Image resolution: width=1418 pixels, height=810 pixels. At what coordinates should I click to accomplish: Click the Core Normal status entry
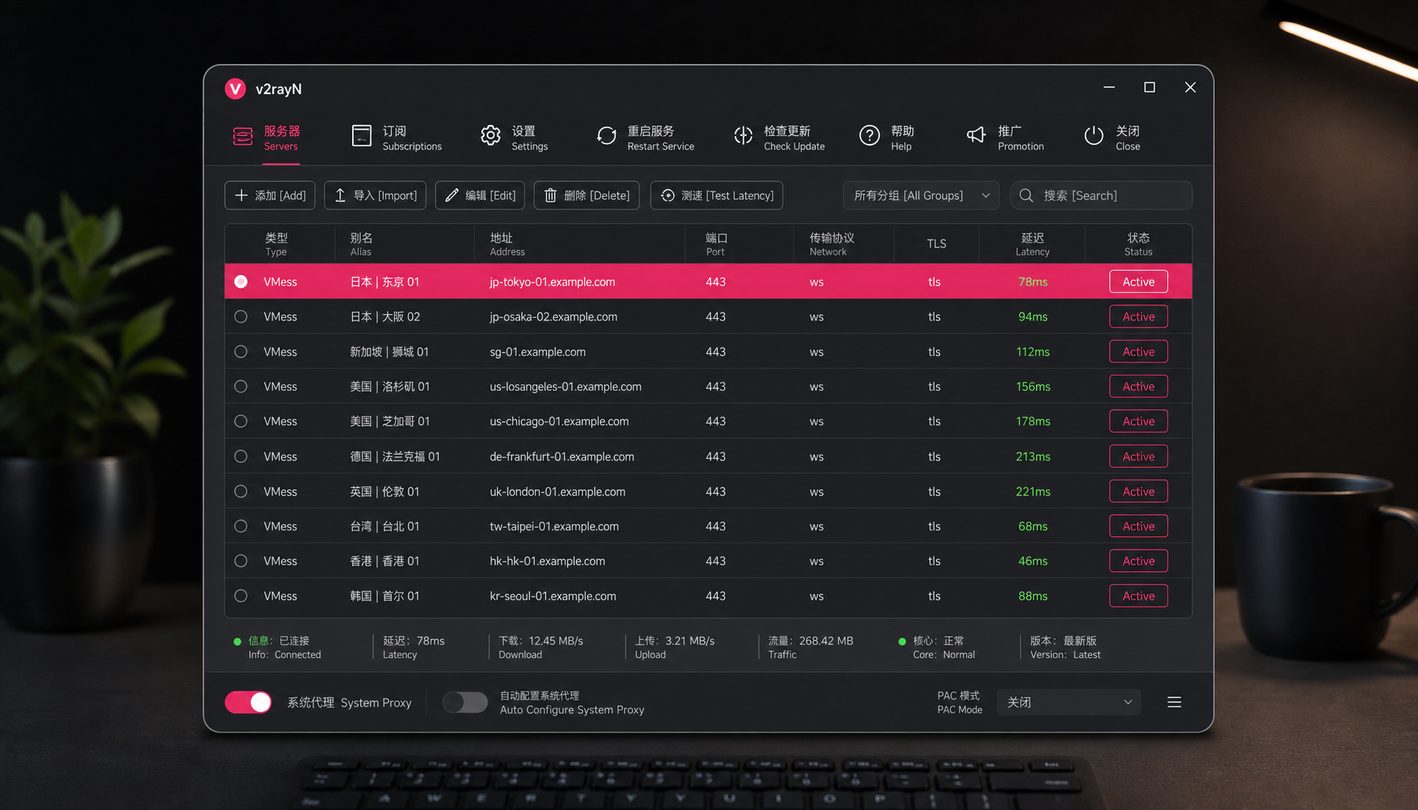click(x=937, y=647)
